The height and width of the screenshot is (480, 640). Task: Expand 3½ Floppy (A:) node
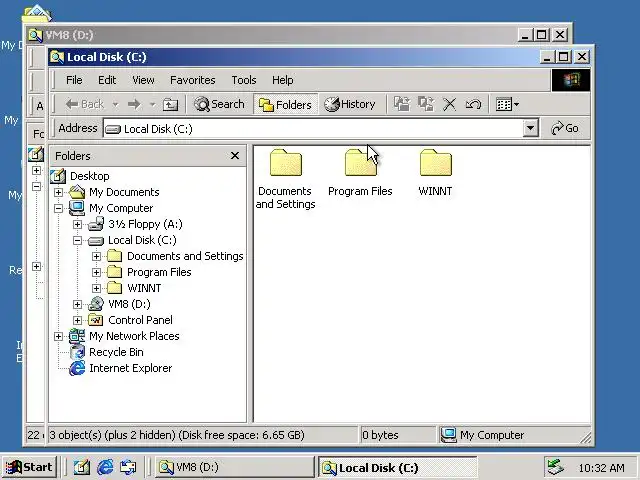click(x=77, y=224)
